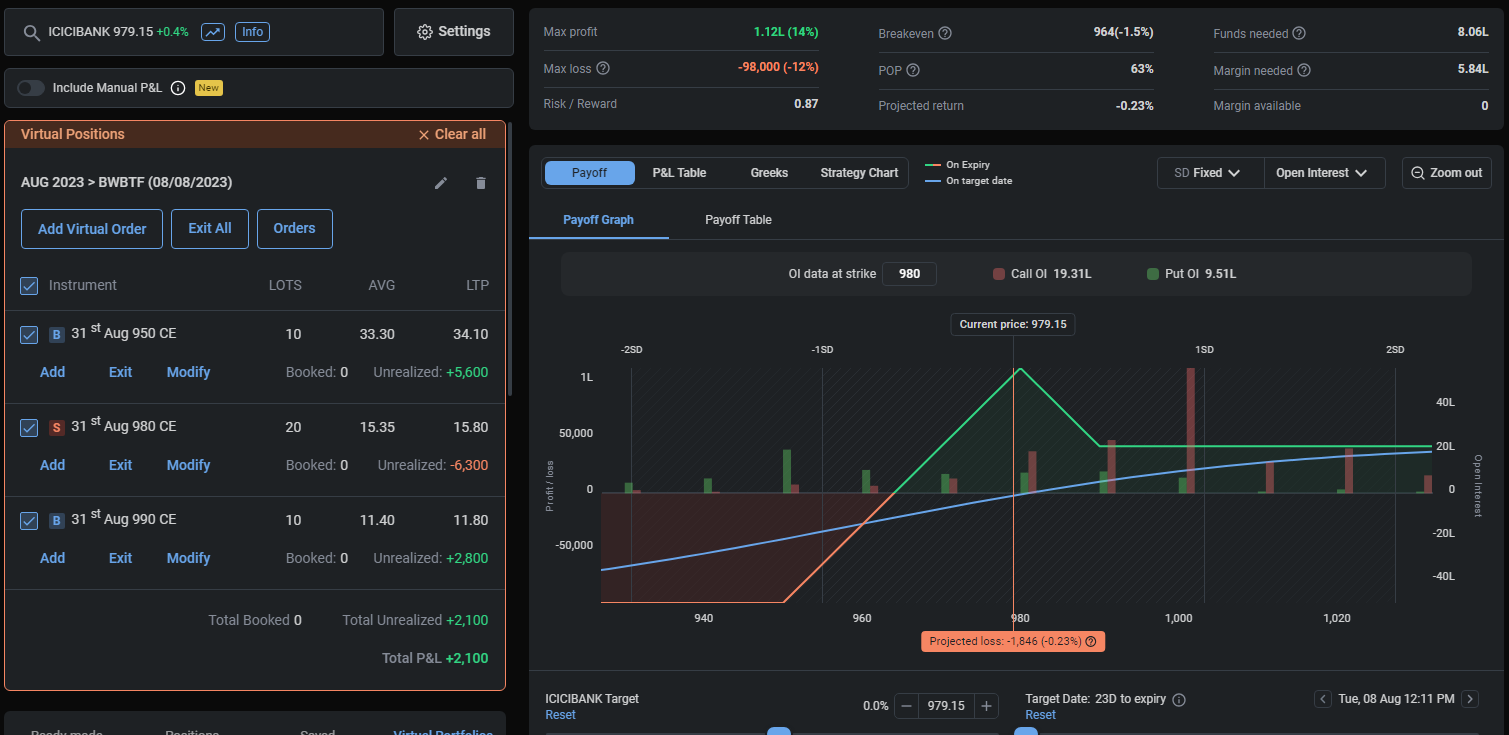This screenshot has width=1509, height=735.
Task: Click the Zoom out button
Action: point(1447,173)
